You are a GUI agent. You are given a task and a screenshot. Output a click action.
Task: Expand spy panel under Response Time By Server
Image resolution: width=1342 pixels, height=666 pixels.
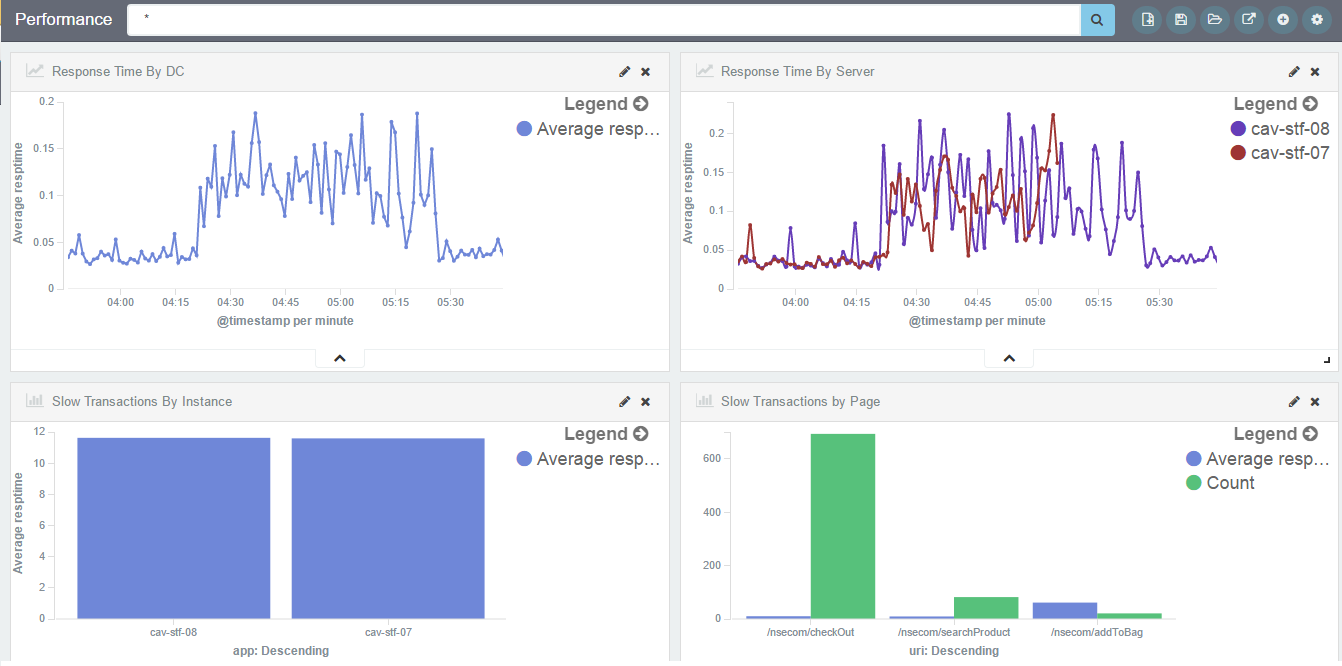pos(1009,358)
